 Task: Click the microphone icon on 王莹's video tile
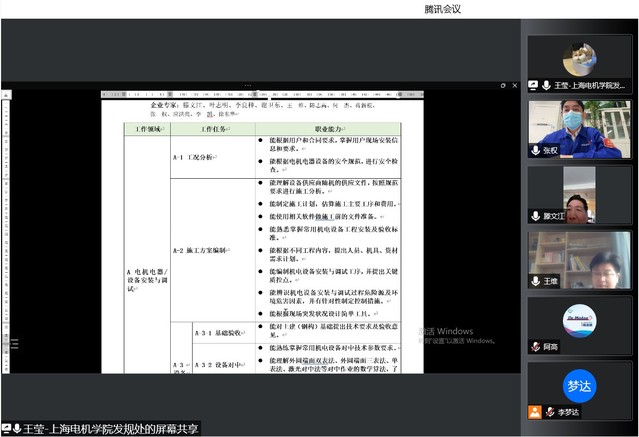point(544,86)
